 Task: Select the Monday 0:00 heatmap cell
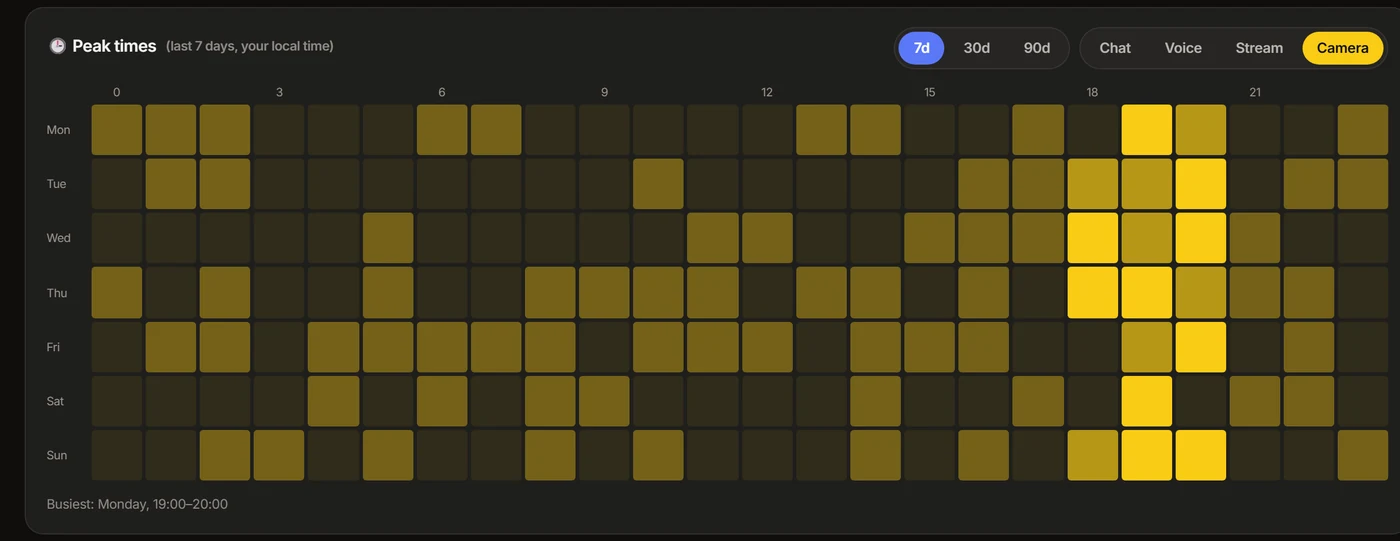point(117,130)
